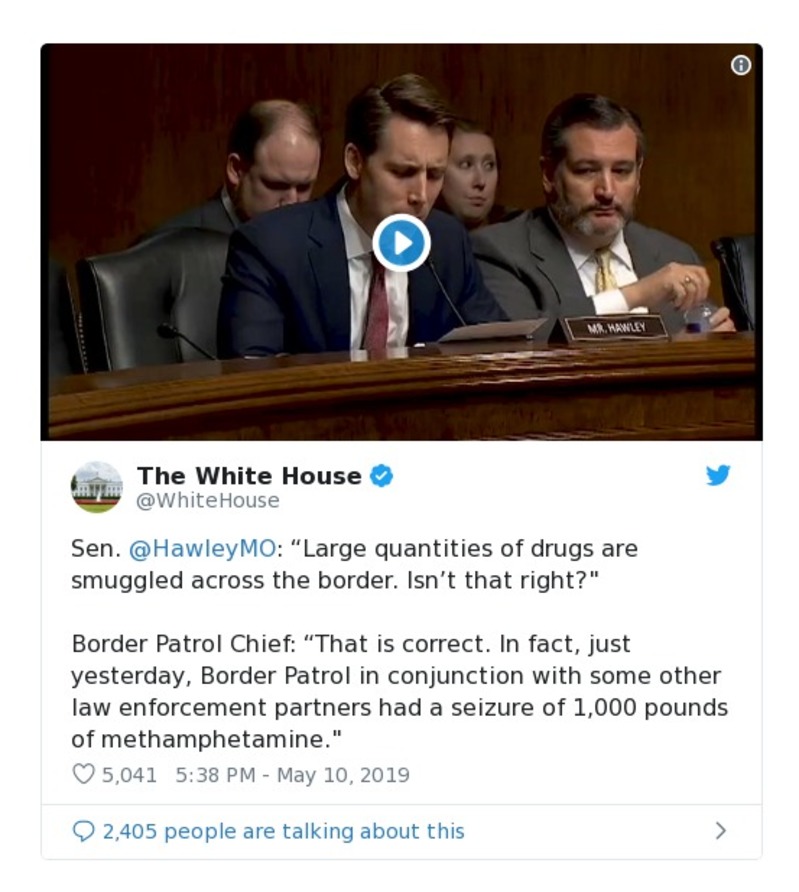Open the White House profile avatar
The width and height of the screenshot is (799, 892).
pyautogui.click(x=96, y=487)
